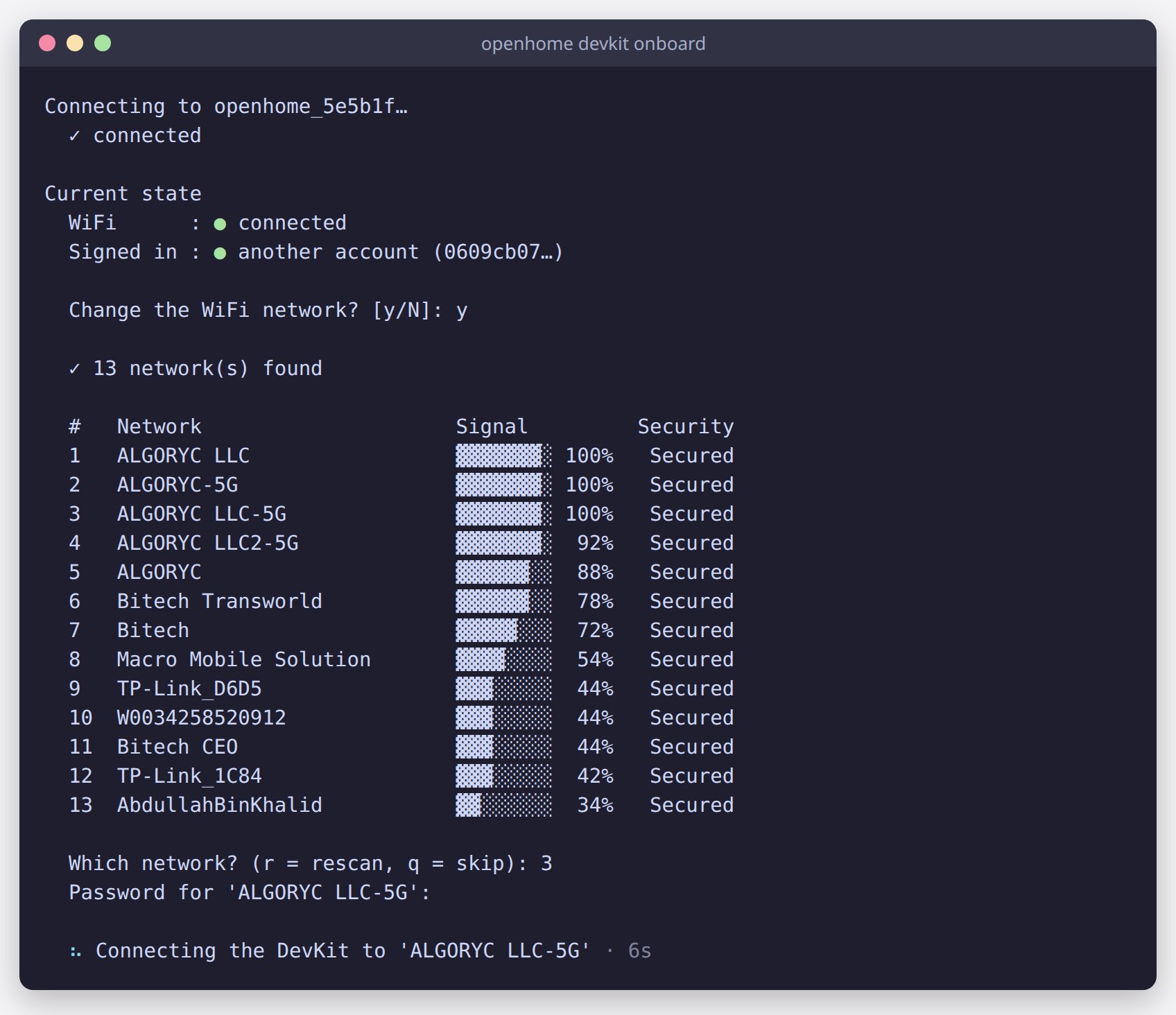Click the 92% signal value
This screenshot has width=1176, height=1015.
coord(596,543)
